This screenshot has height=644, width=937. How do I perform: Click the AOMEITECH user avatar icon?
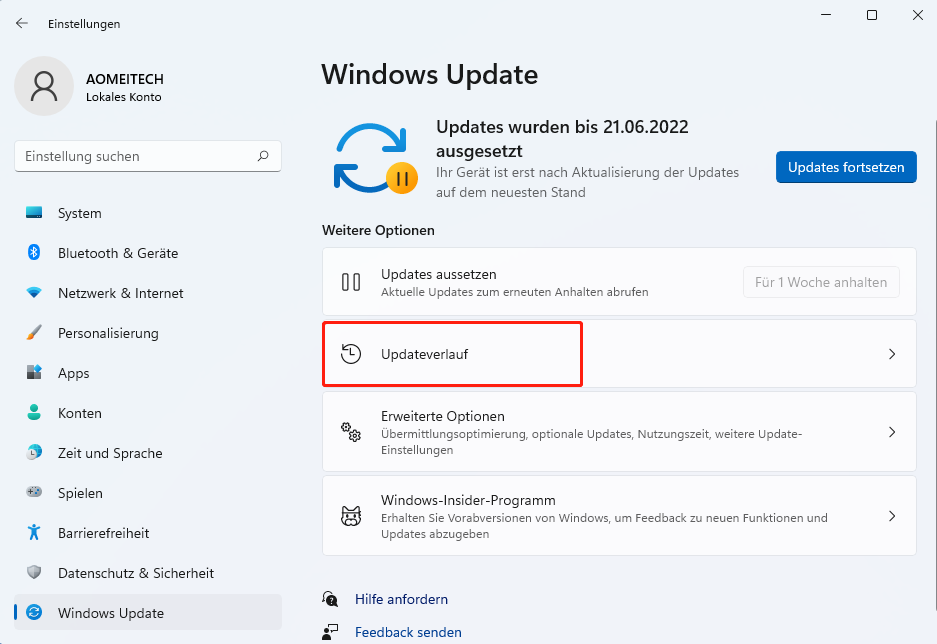click(44, 86)
